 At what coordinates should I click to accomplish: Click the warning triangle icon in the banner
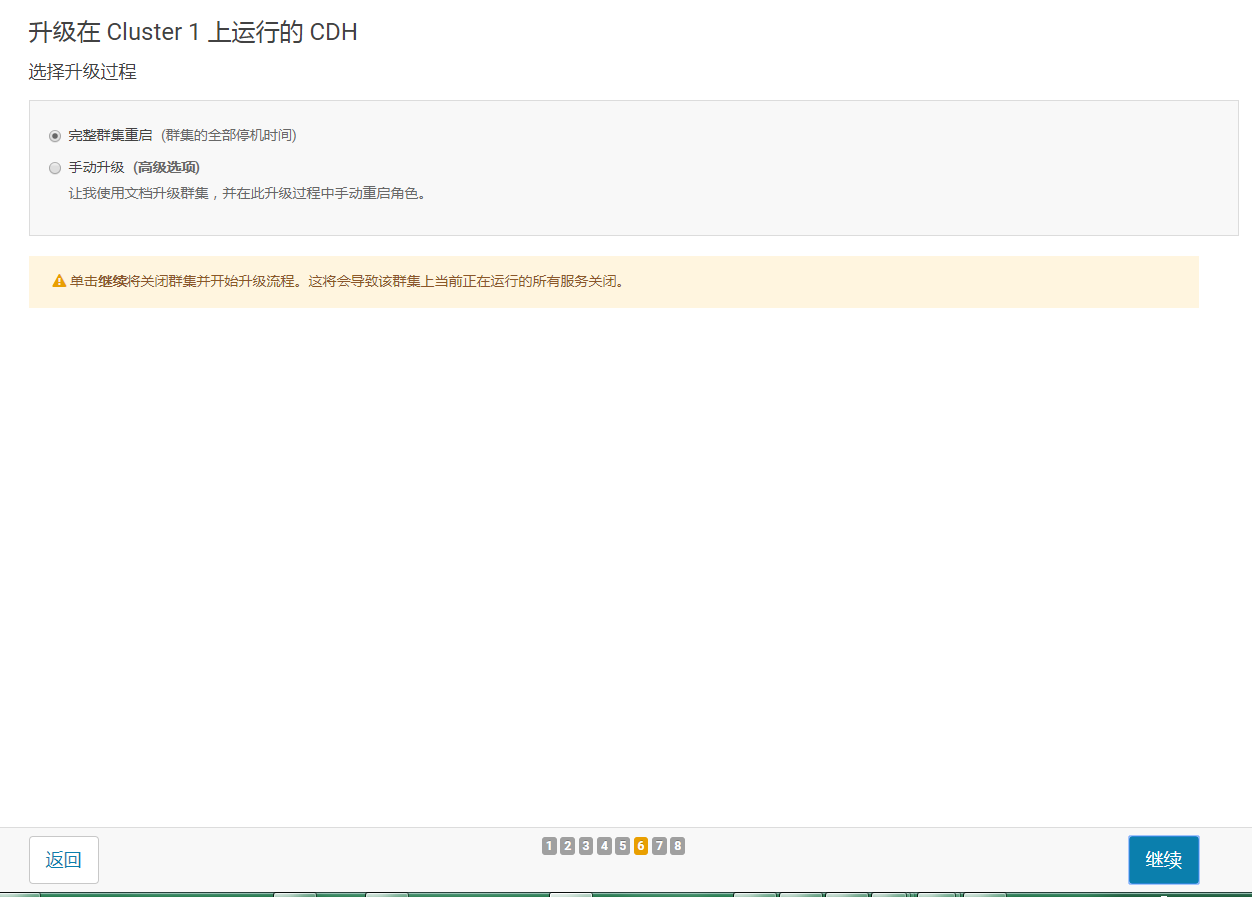coord(58,281)
